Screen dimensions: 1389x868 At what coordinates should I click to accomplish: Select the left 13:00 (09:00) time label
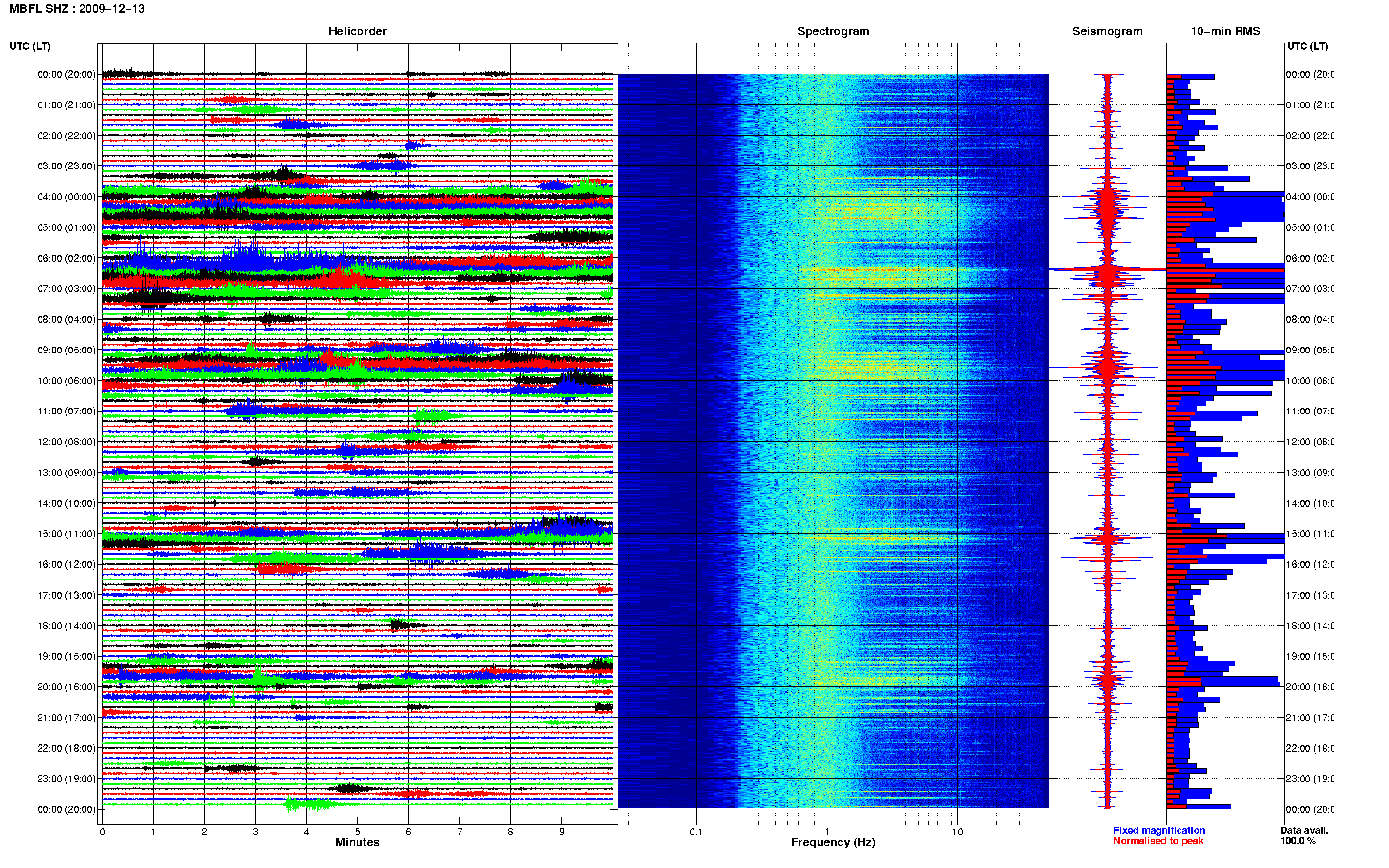pos(66,473)
